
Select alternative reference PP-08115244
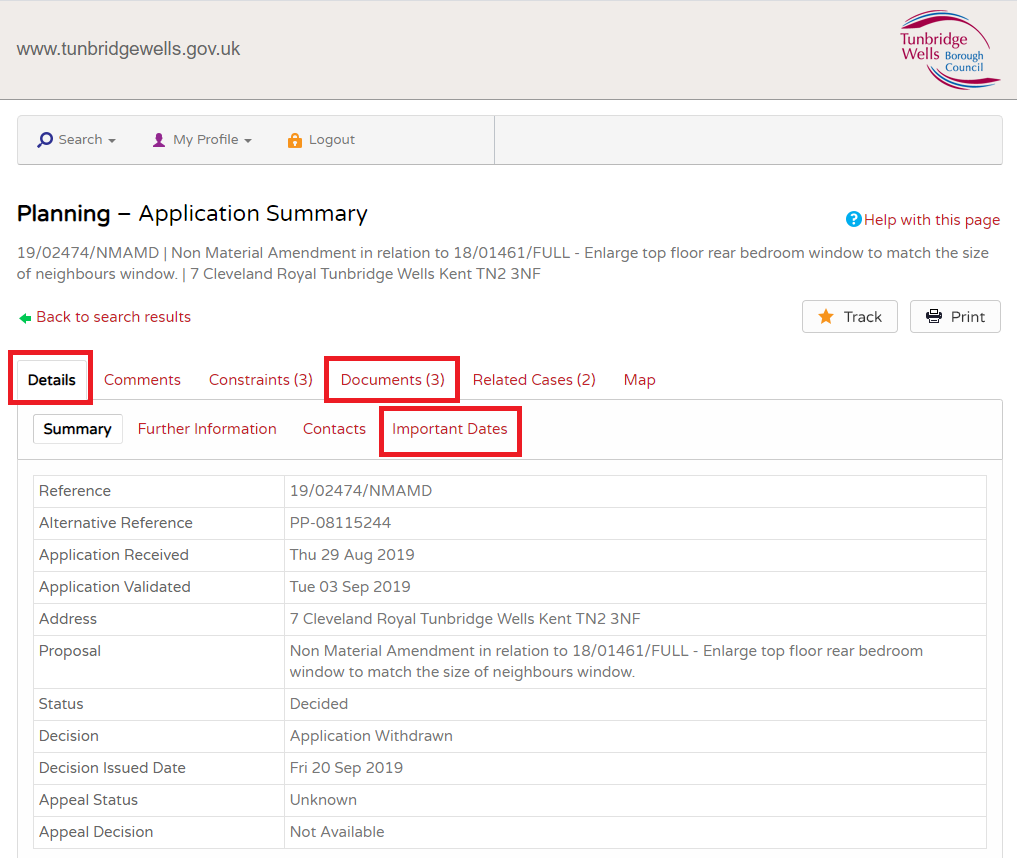(x=341, y=523)
